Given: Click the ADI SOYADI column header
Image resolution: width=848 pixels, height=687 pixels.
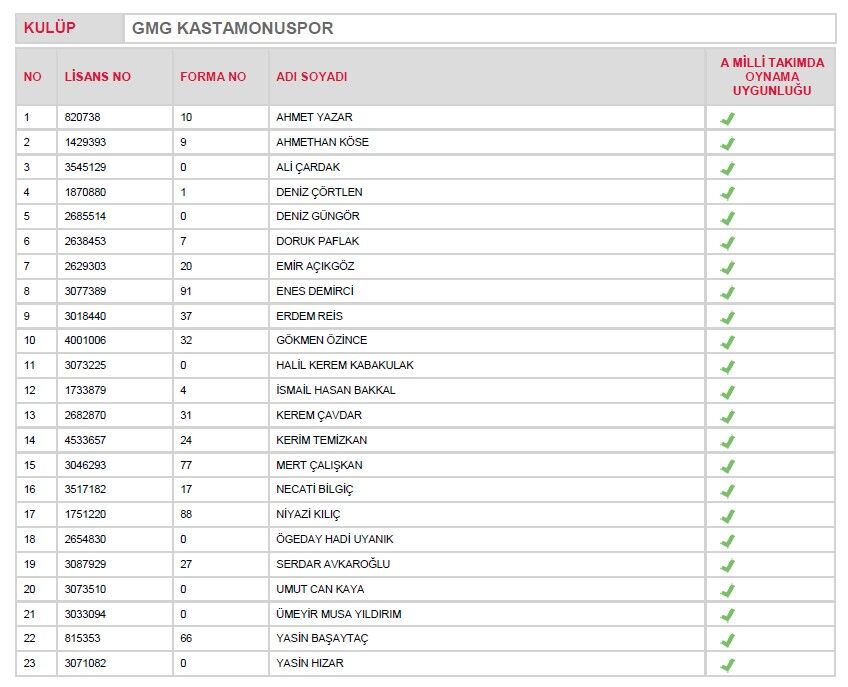Looking at the screenshot, I should click(312, 77).
